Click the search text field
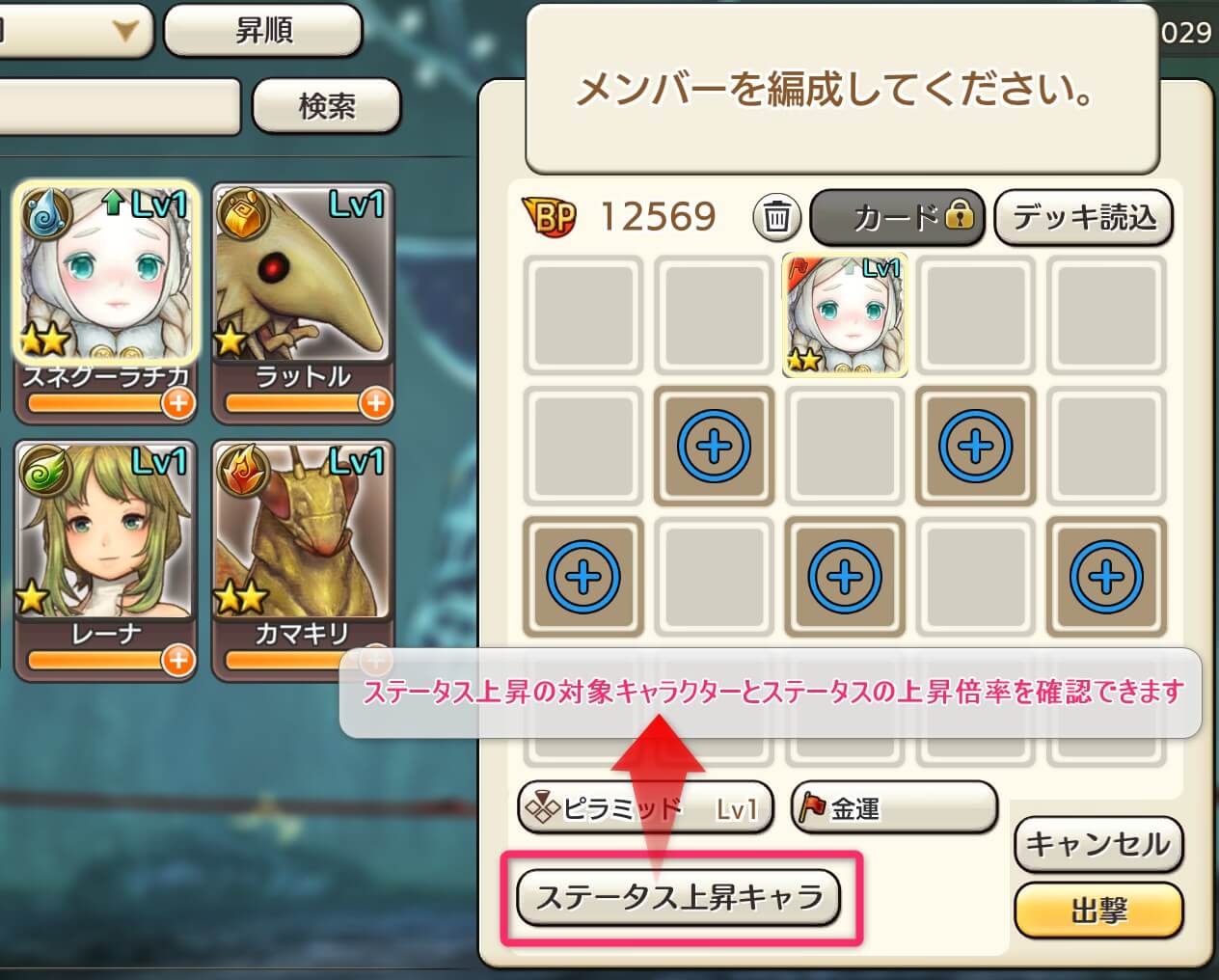Viewport: 1219px width, 980px height. coord(118,107)
